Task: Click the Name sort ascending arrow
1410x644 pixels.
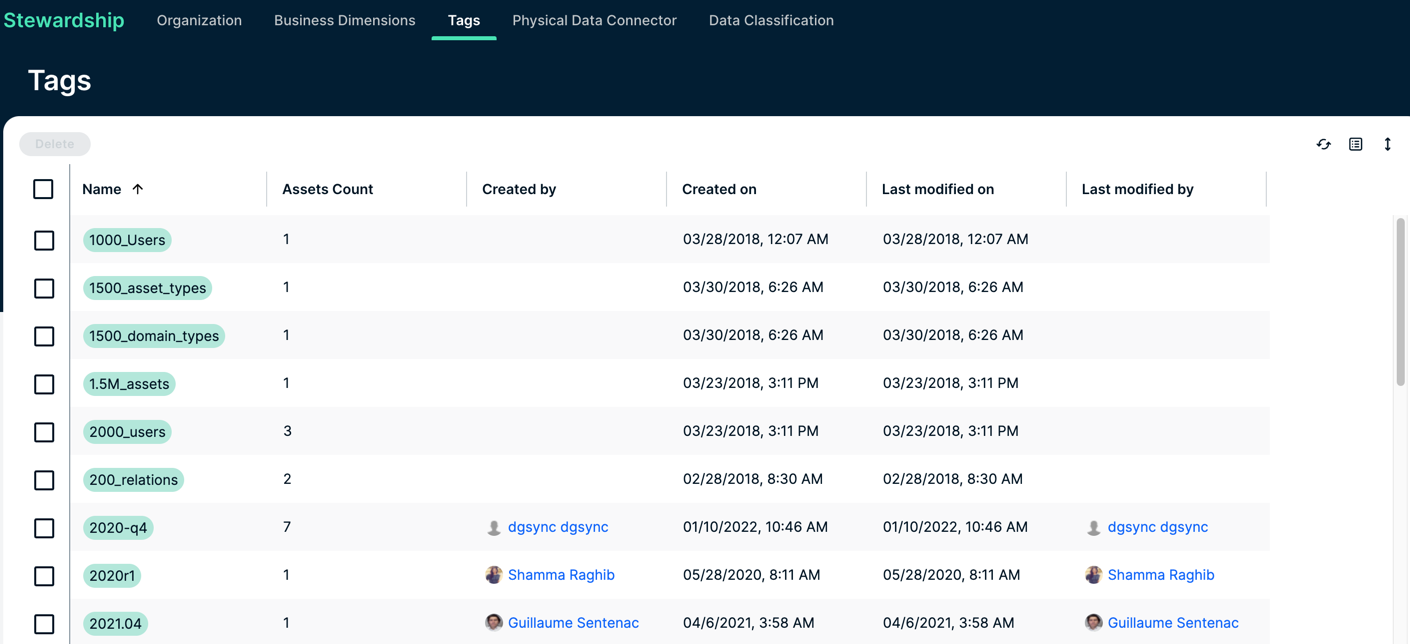Action: (x=138, y=189)
